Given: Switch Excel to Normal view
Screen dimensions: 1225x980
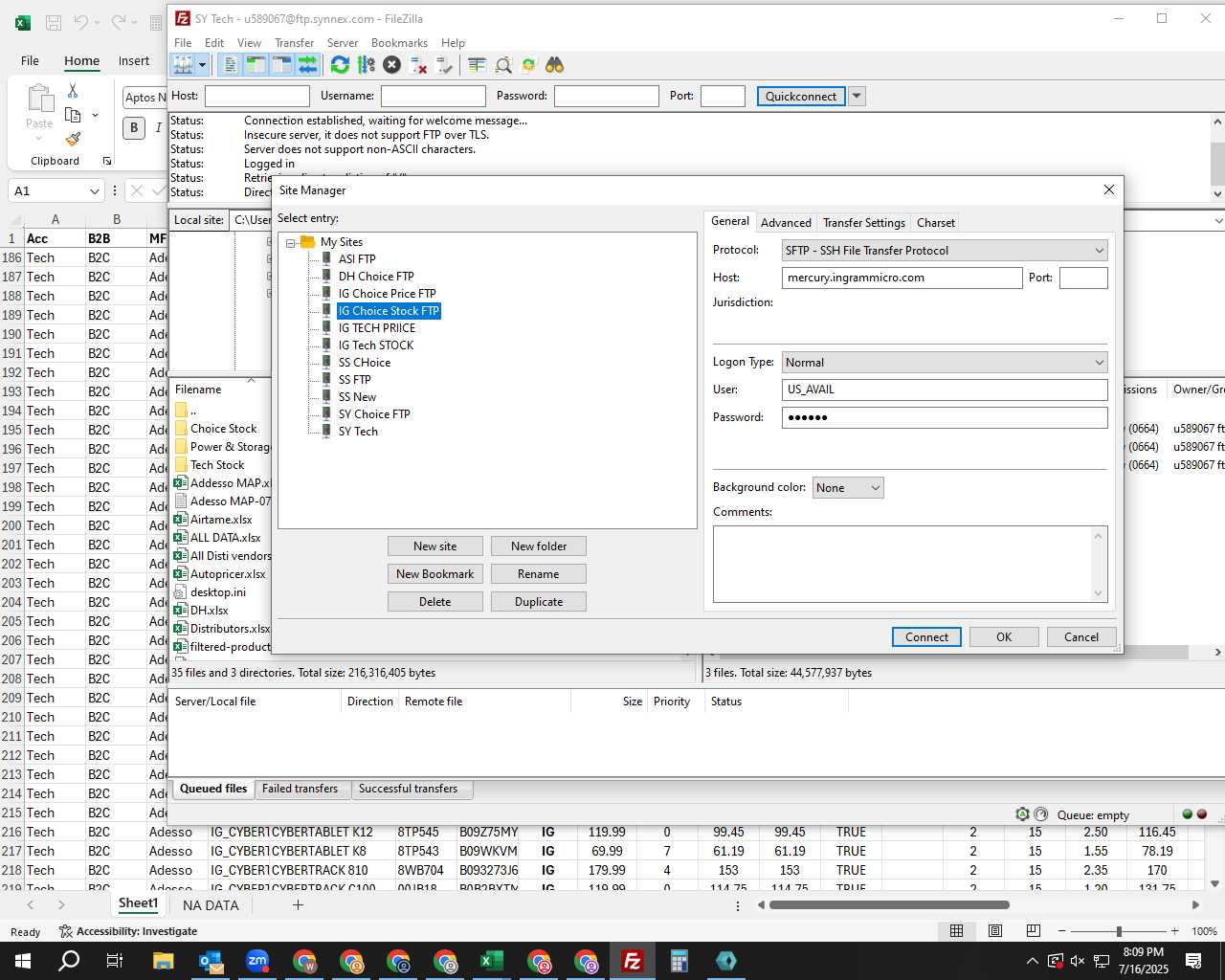Looking at the screenshot, I should [956, 931].
